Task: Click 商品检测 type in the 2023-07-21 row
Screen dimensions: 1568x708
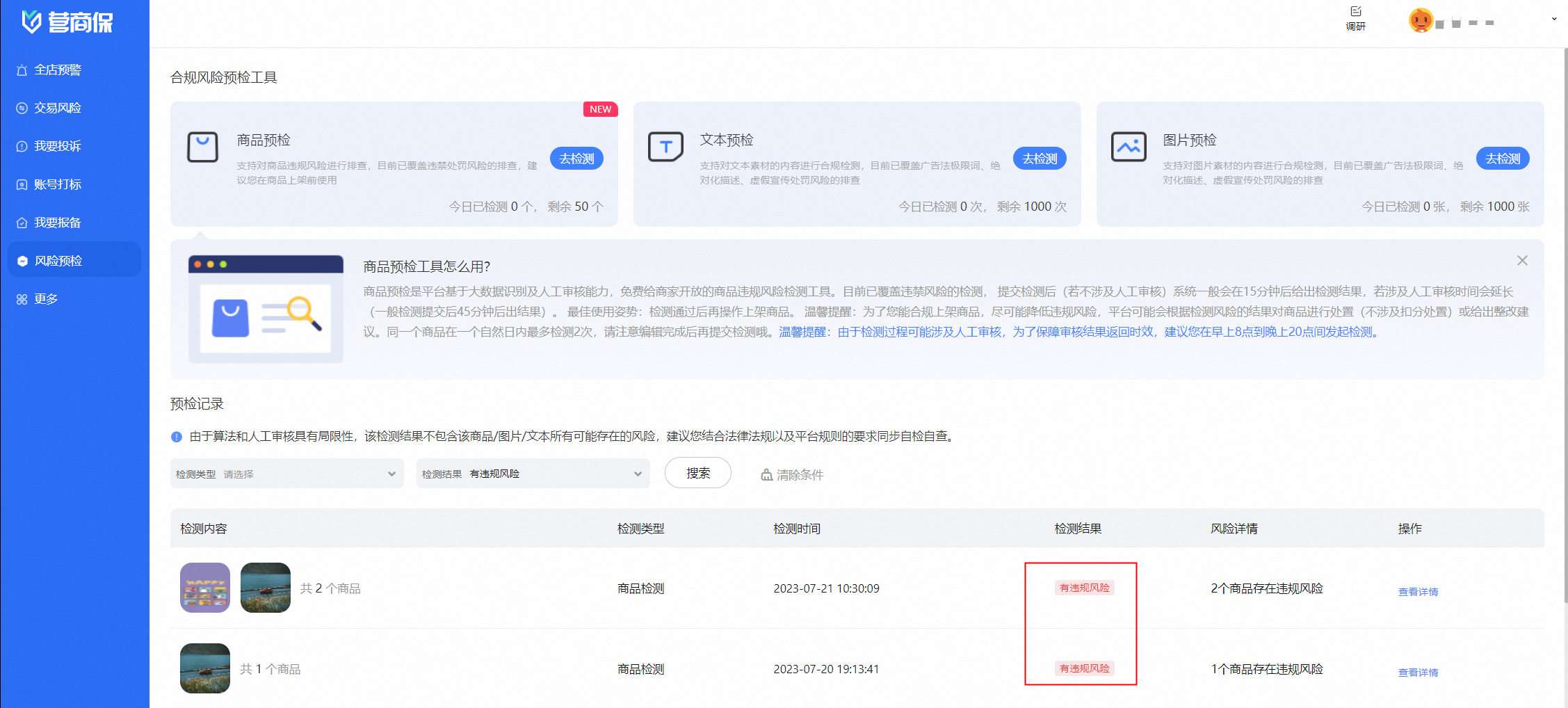Action: pyautogui.click(x=640, y=588)
